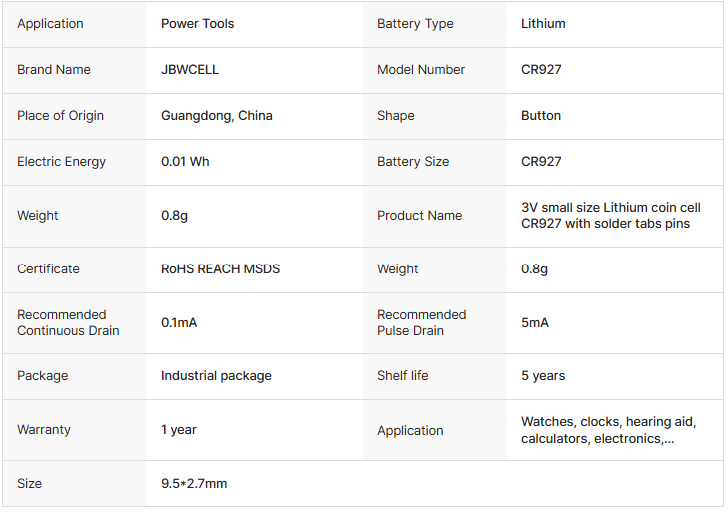
Task: Select the '5 years' shelf life value
Action: point(543,376)
